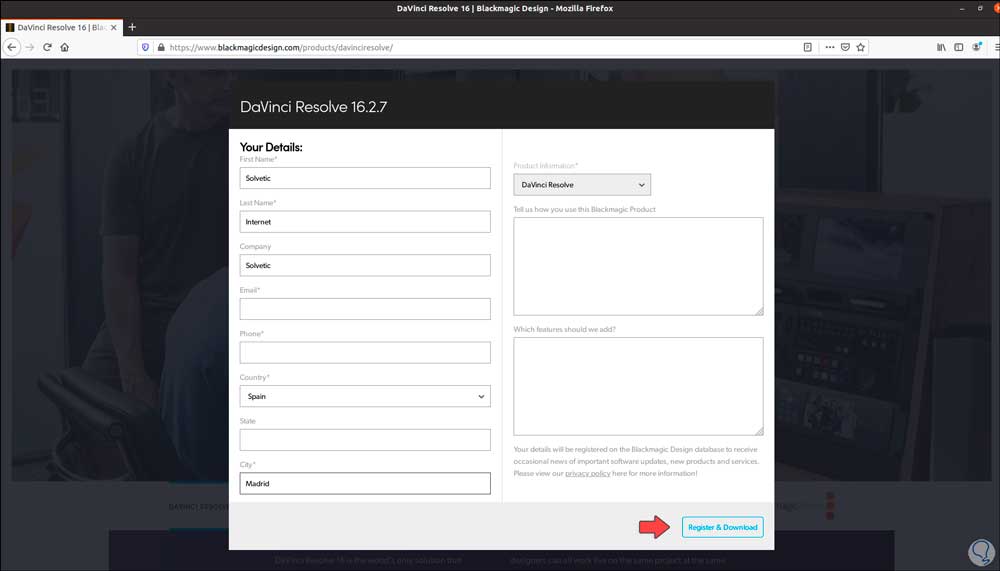This screenshot has width=1000, height=571.
Task: Click the Register & Download button
Action: [x=723, y=527]
